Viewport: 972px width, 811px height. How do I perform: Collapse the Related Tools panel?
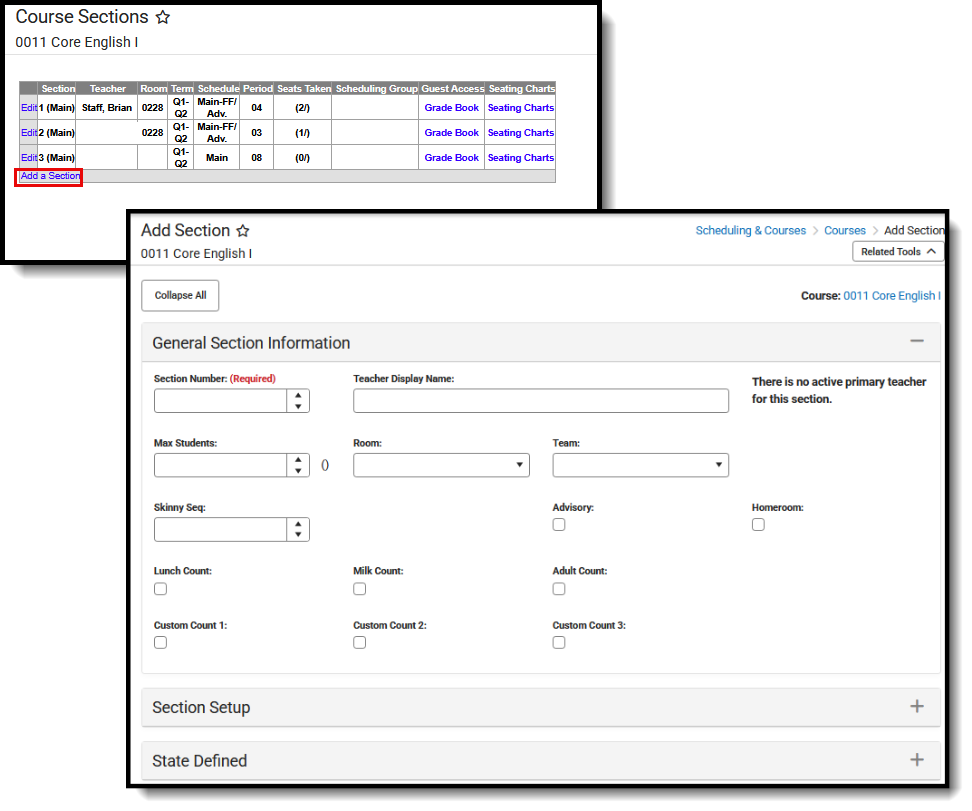click(897, 251)
